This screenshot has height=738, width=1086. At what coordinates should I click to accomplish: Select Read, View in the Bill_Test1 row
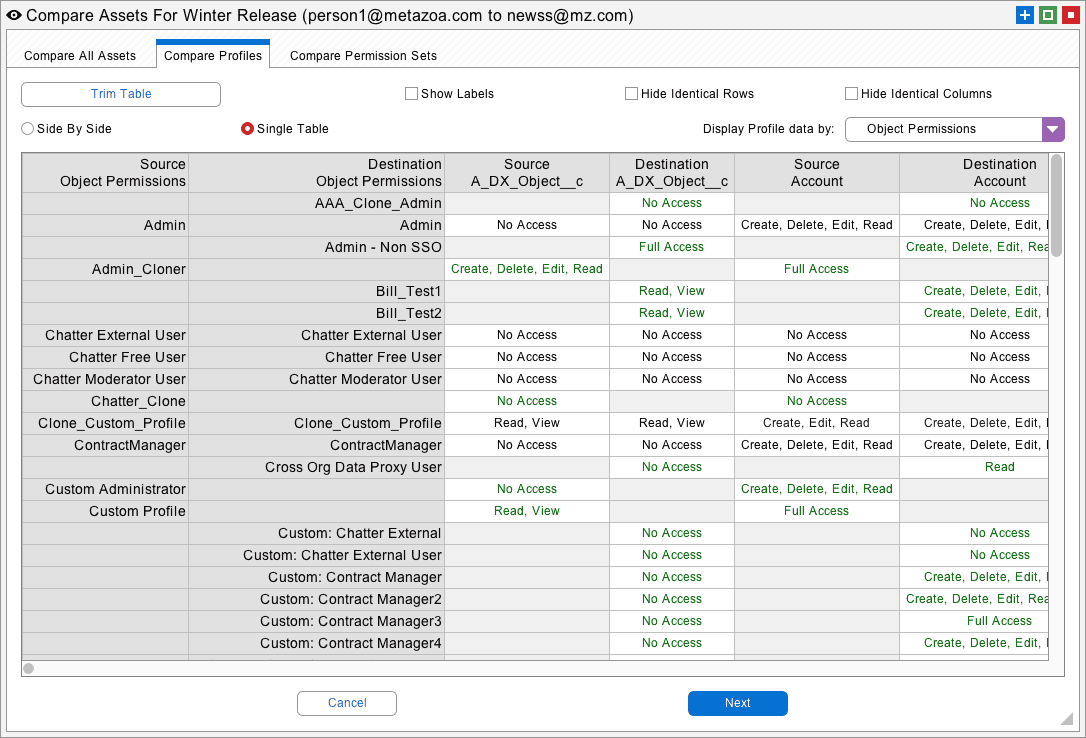[672, 291]
